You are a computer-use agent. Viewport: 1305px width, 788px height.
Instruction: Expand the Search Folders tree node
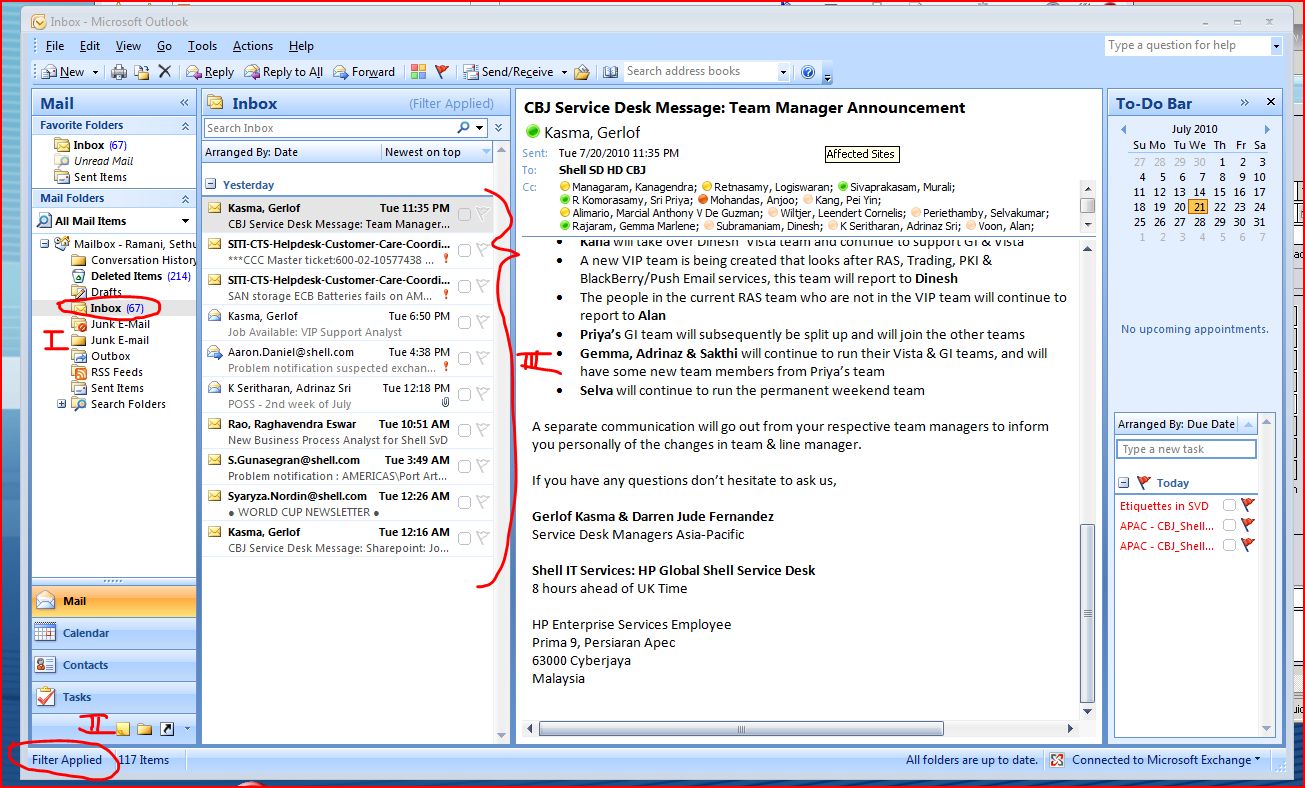pyautogui.click(x=62, y=404)
